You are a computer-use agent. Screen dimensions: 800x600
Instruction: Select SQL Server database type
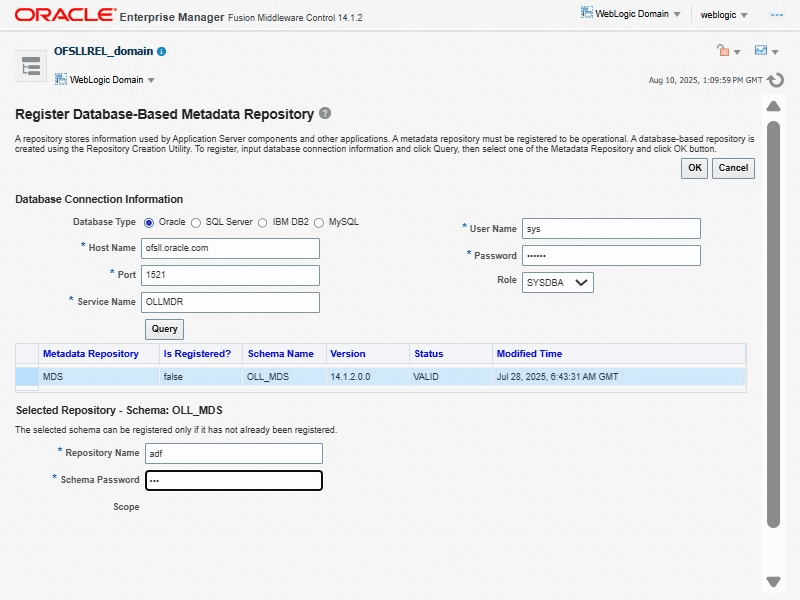click(x=196, y=222)
